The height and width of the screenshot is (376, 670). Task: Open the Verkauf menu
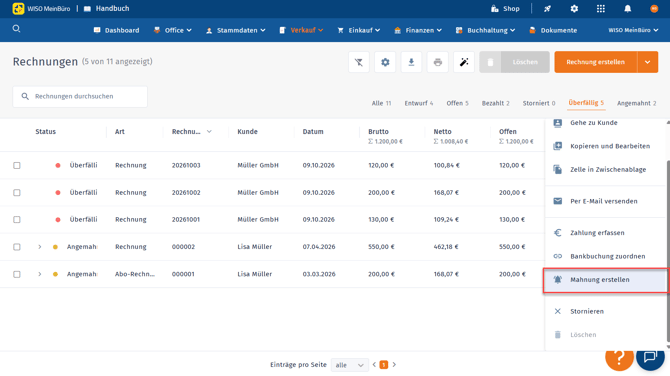[x=301, y=30]
